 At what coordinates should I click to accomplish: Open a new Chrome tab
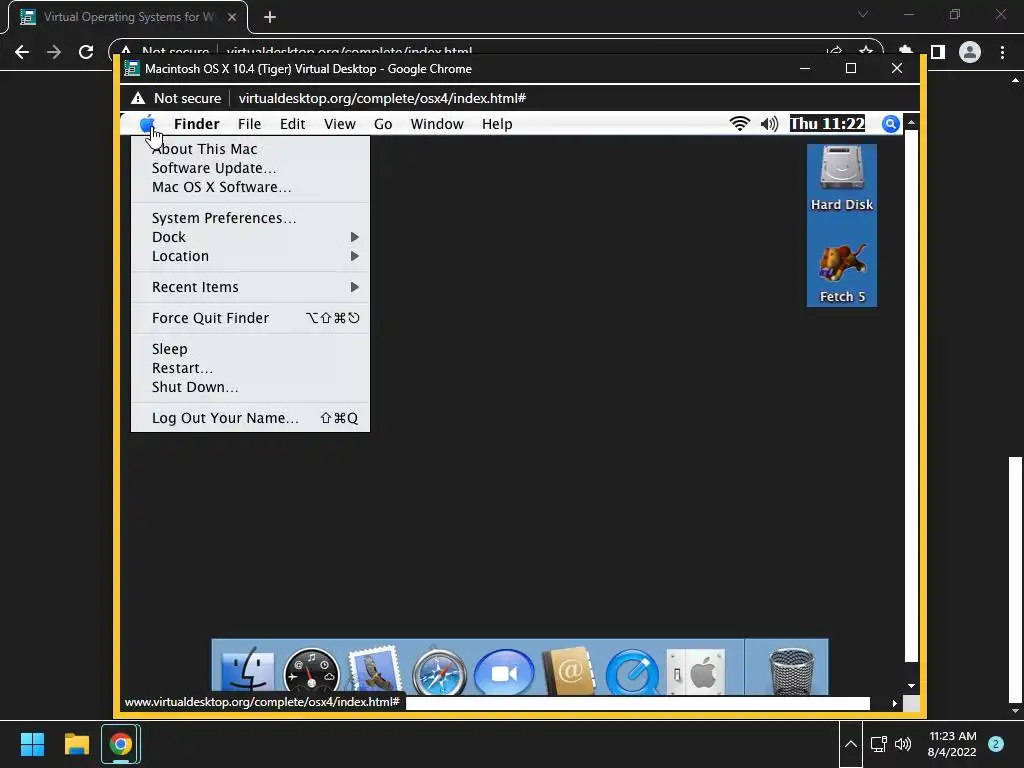270,17
